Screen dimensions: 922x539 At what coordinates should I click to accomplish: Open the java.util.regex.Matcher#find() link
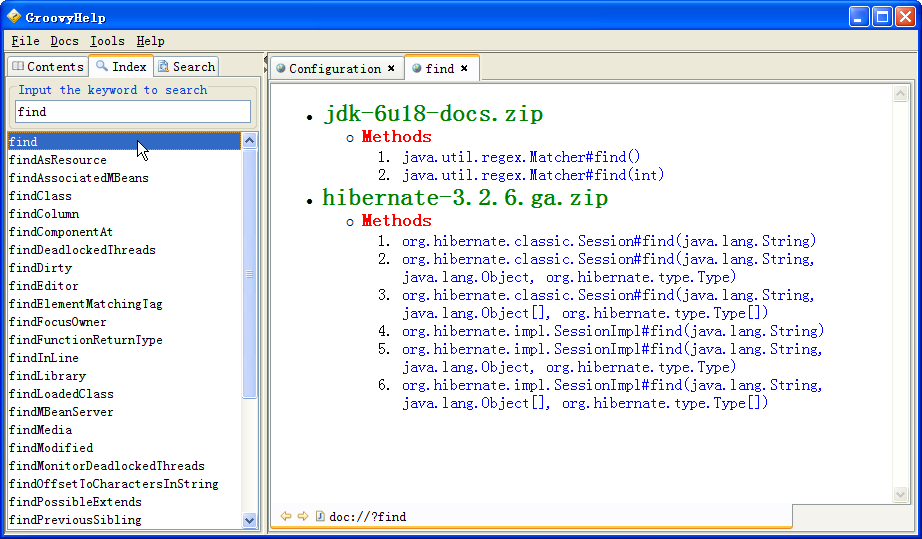click(521, 157)
